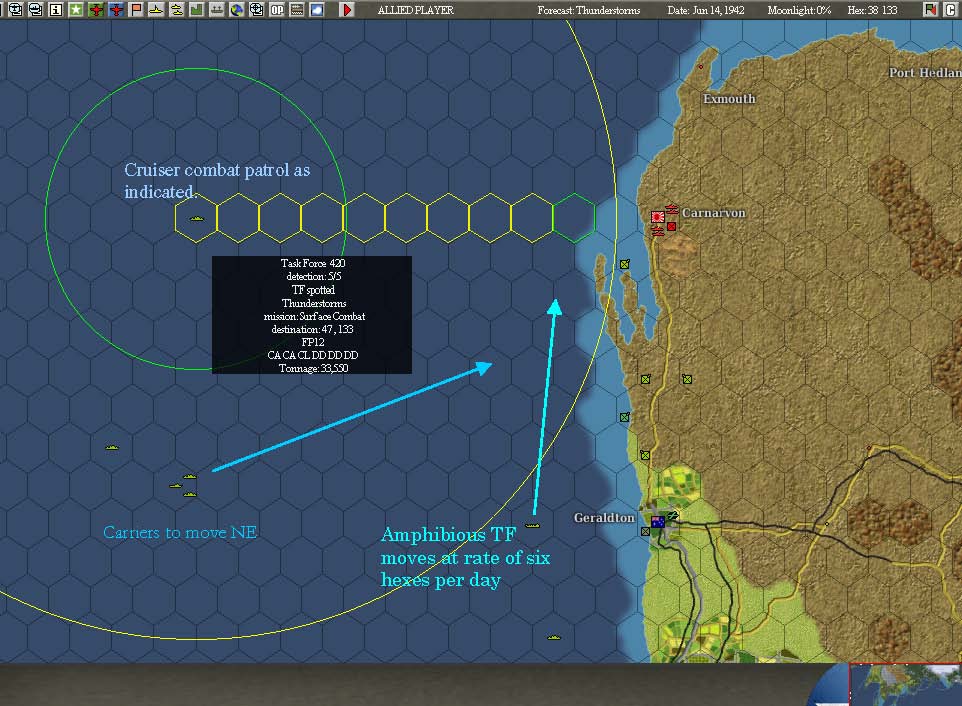Open the world minimap thumbnail

[905, 685]
